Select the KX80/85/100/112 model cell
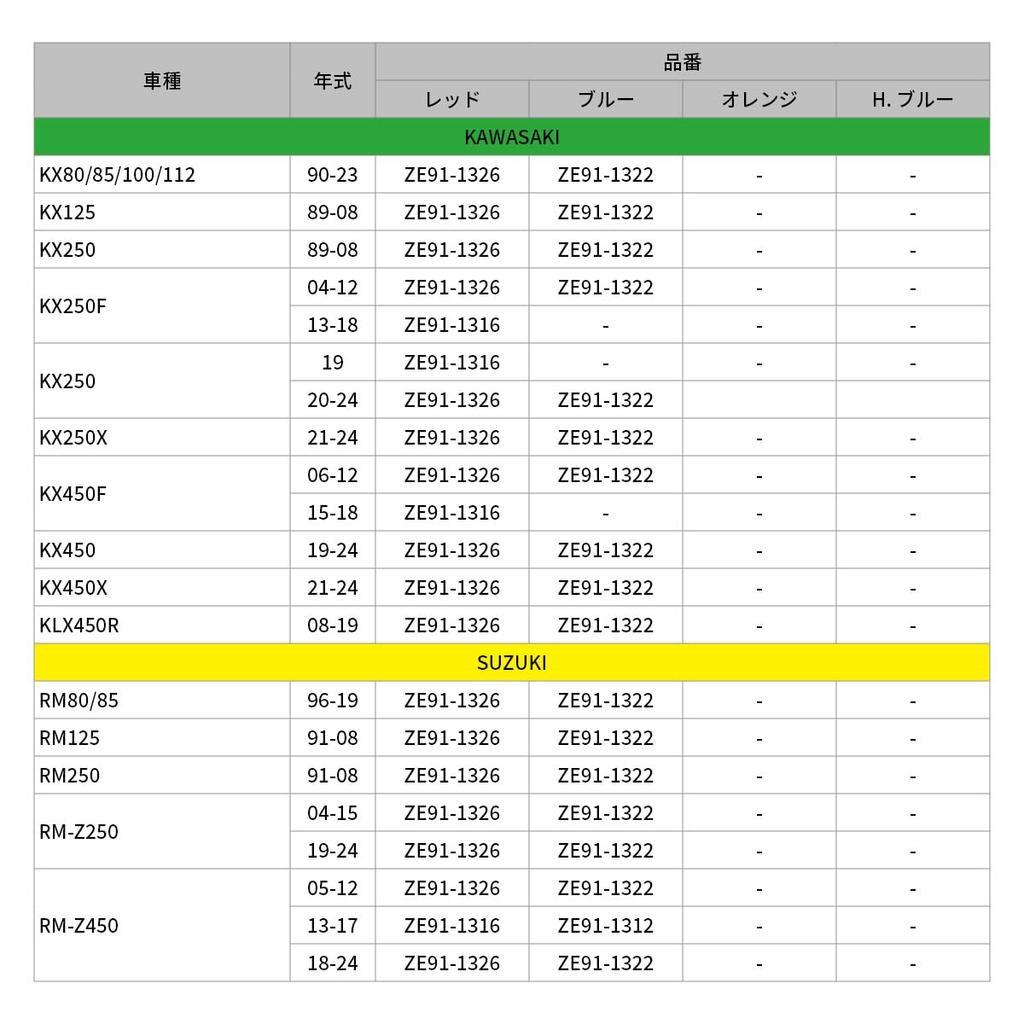1024x1024 pixels. (117, 175)
